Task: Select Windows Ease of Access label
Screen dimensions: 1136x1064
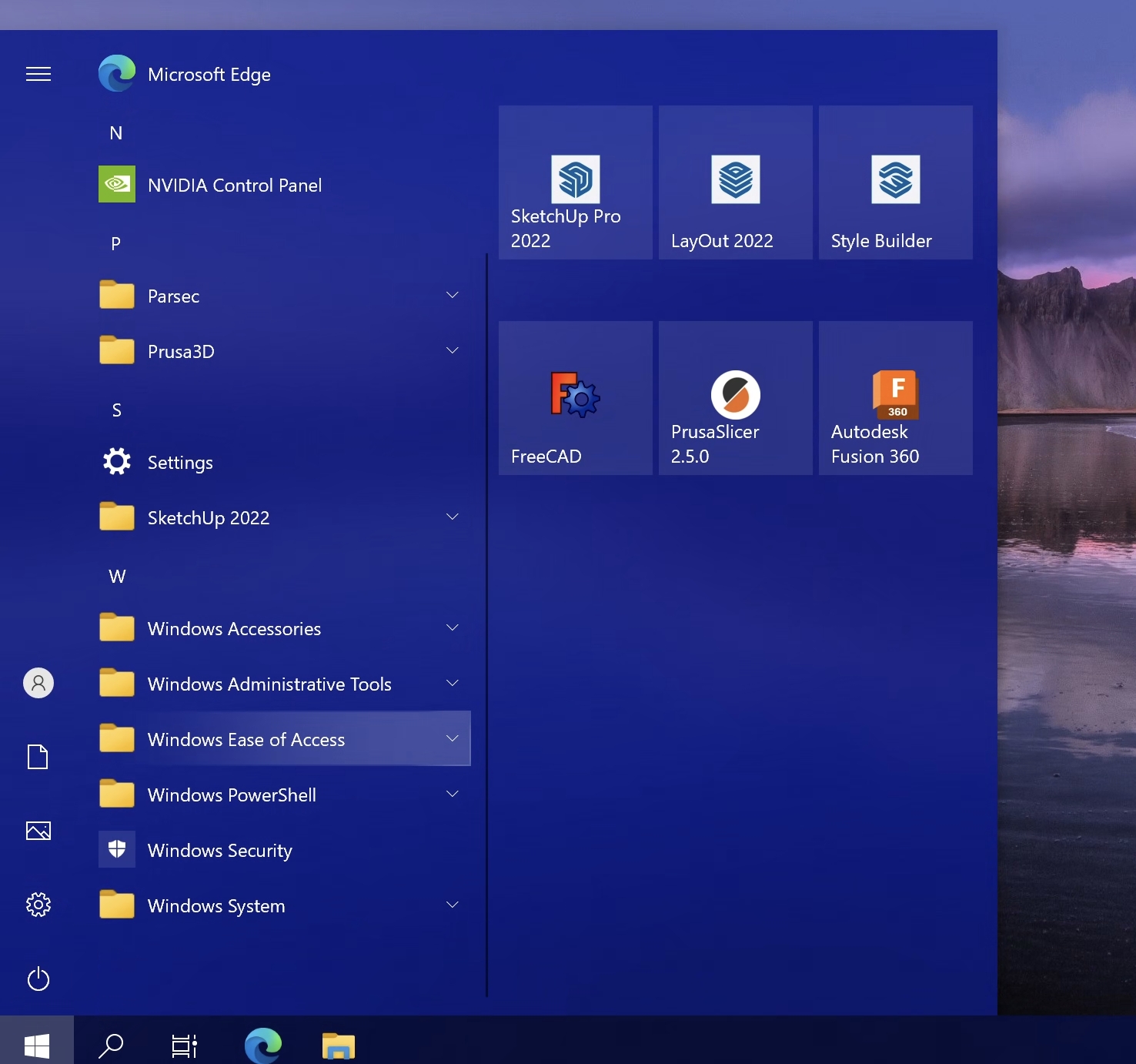Action: (x=246, y=740)
